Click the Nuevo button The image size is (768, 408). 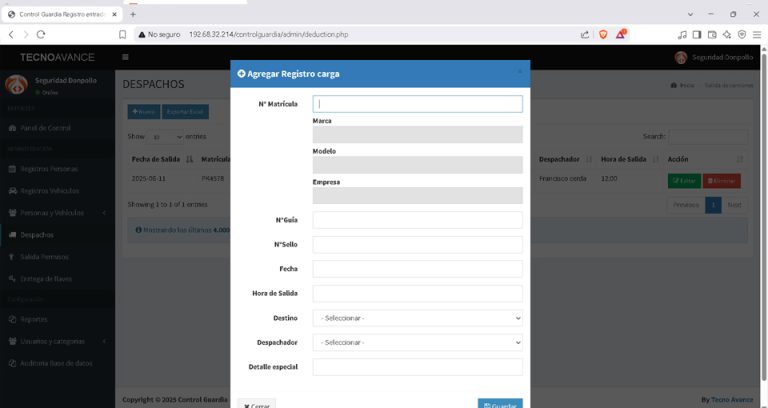pos(144,112)
